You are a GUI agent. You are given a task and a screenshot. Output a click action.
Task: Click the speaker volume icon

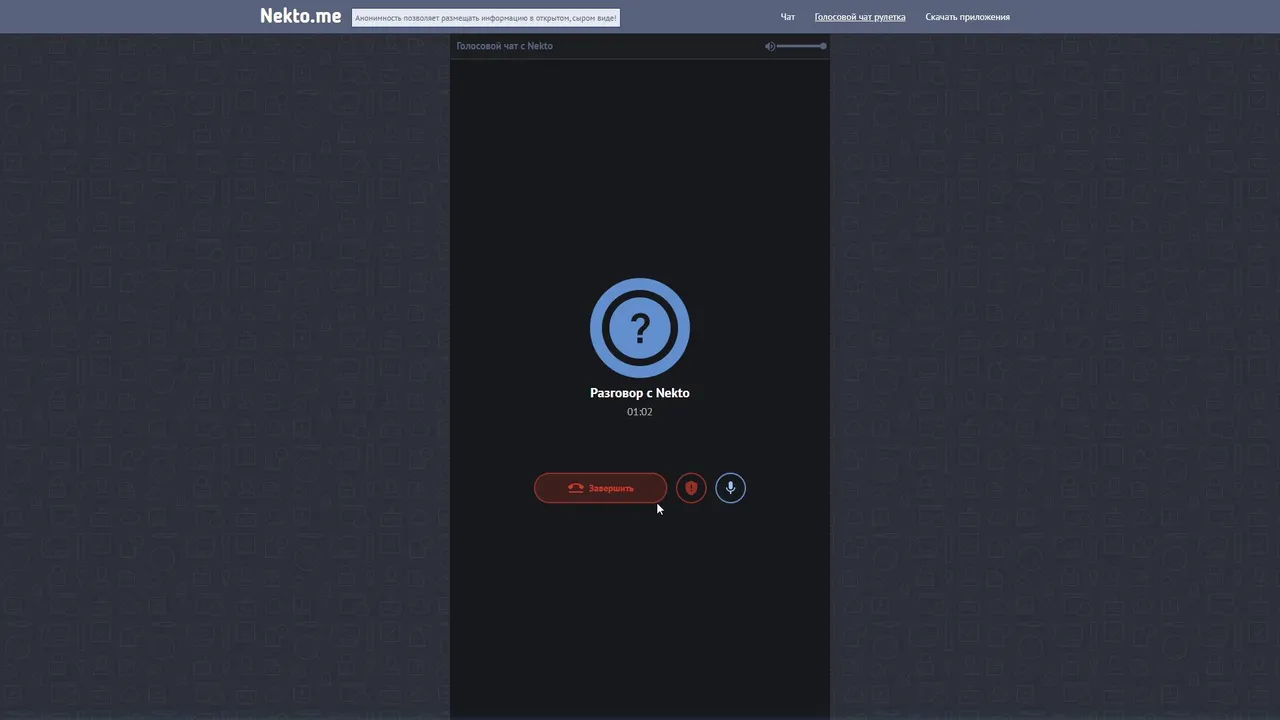[770, 46]
